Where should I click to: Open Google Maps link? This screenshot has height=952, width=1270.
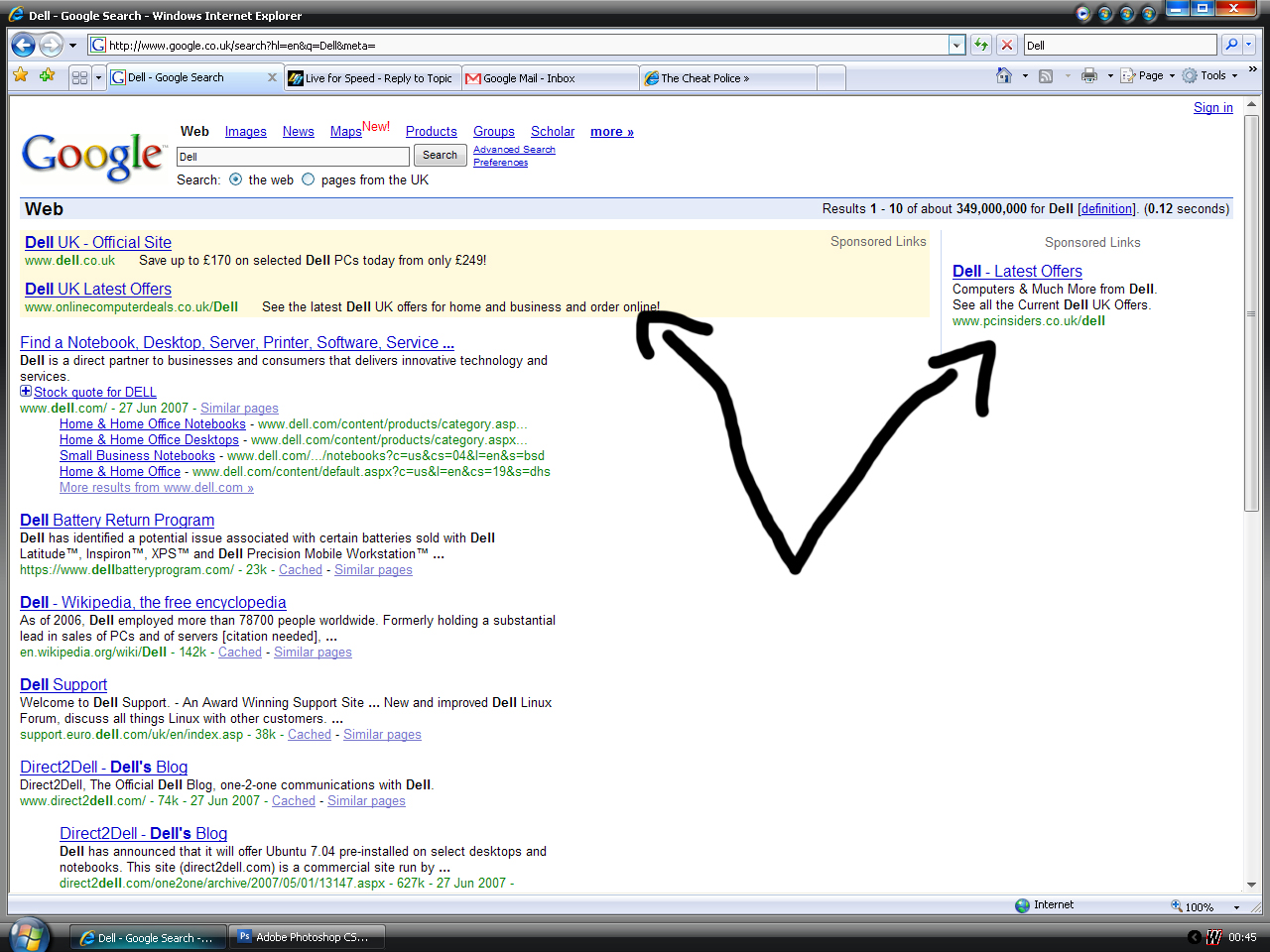[x=345, y=132]
